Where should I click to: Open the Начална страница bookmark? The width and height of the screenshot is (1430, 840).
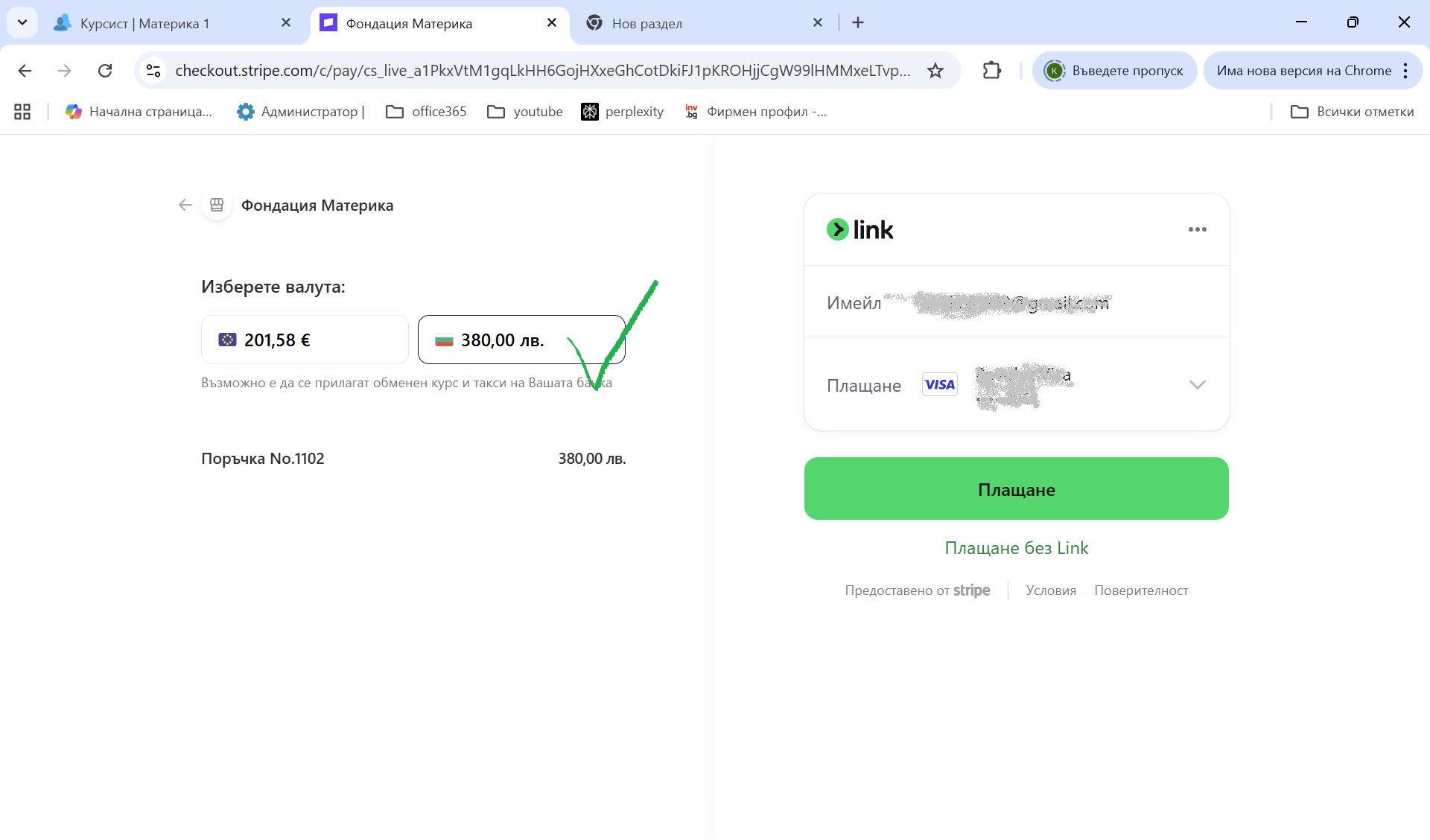tap(139, 112)
